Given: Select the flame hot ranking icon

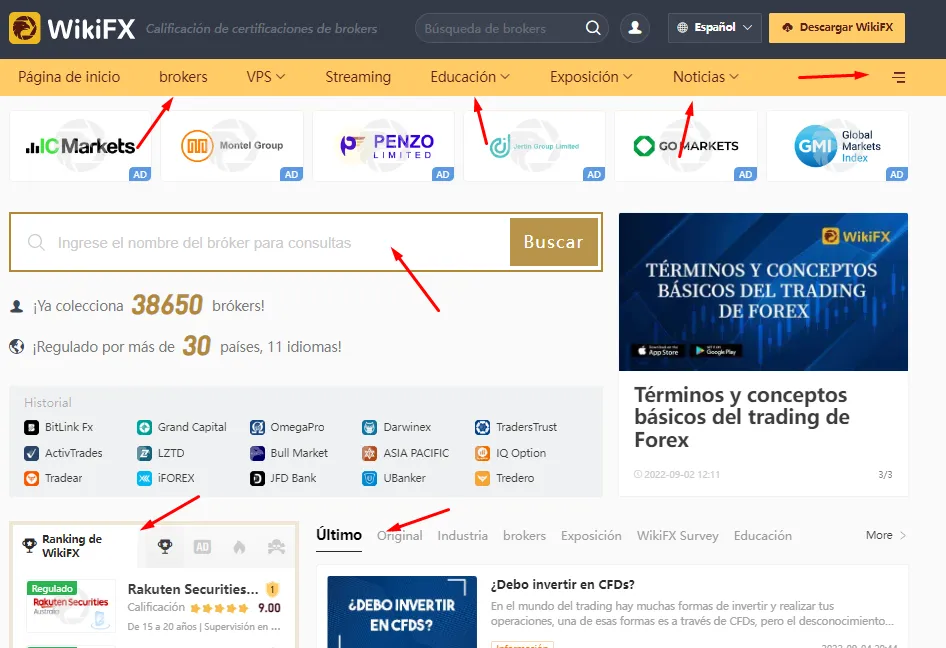Looking at the screenshot, I should [x=239, y=547].
